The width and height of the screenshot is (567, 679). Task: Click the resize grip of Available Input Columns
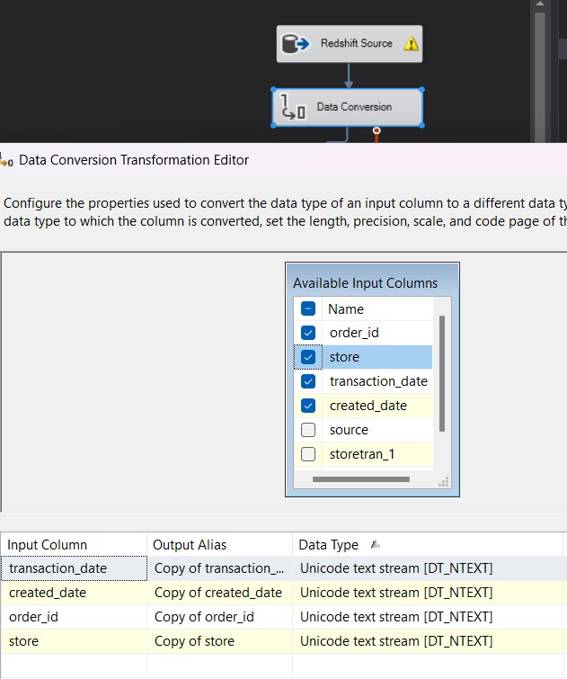(444, 482)
